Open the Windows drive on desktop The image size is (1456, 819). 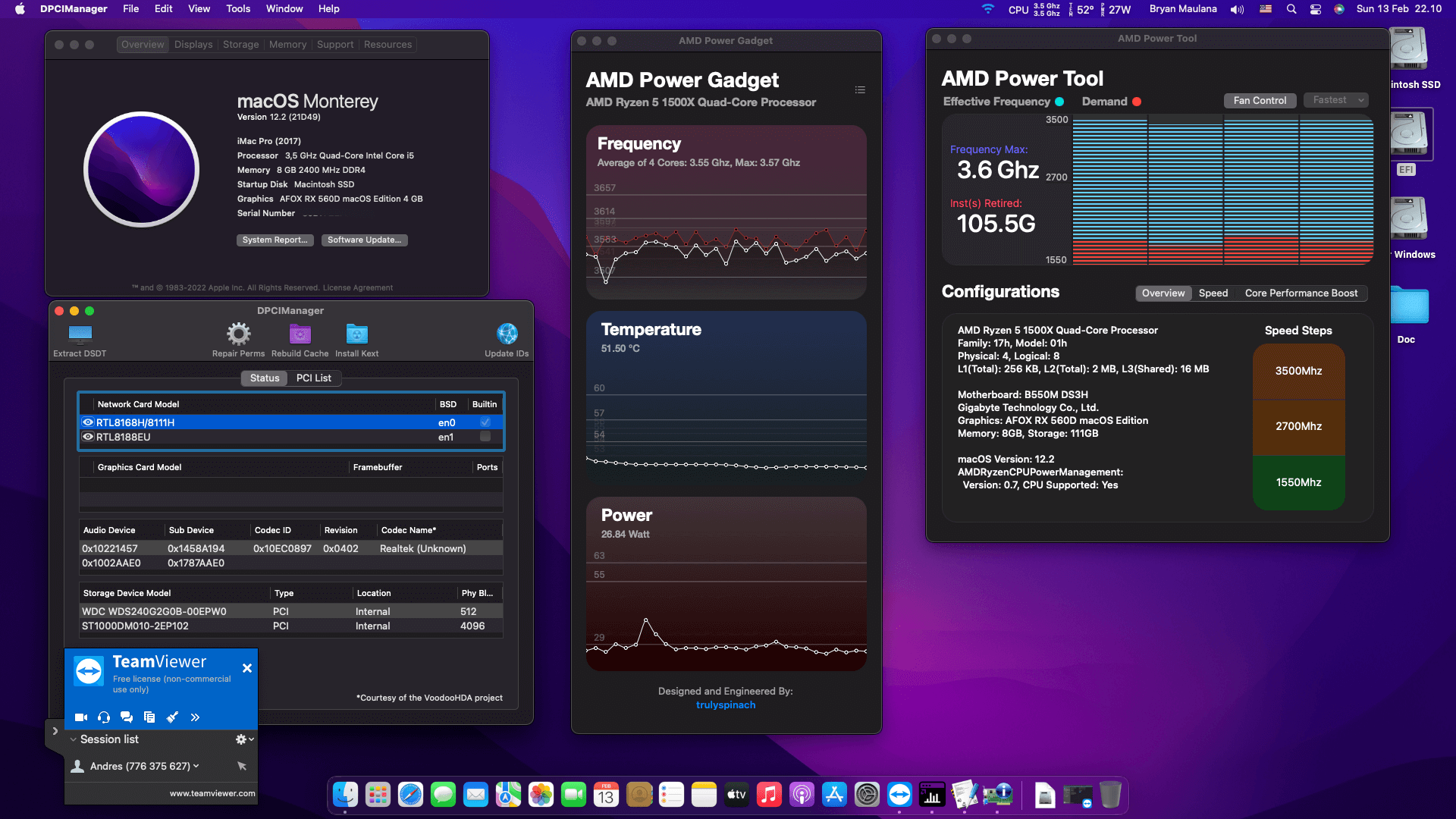1409,220
